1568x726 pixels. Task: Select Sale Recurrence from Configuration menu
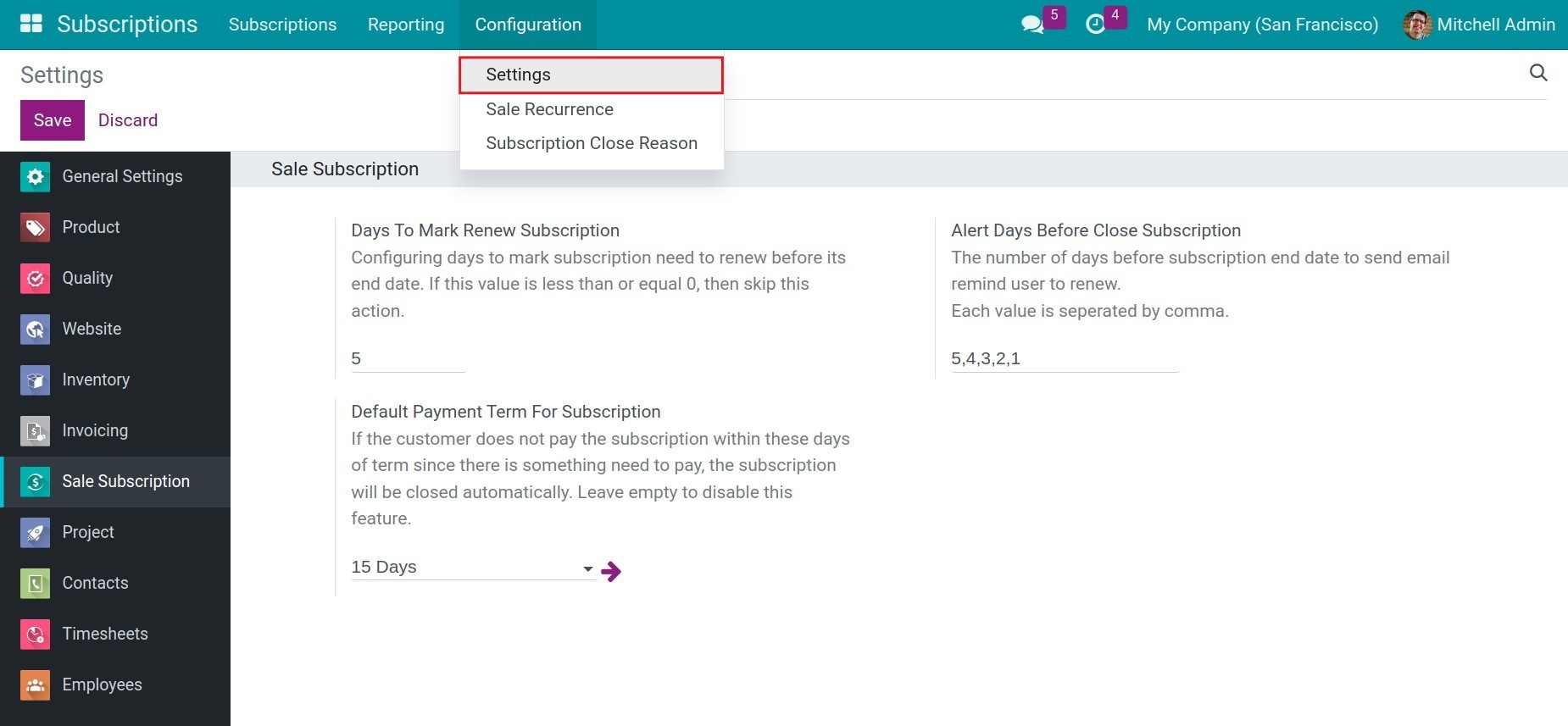click(x=549, y=109)
